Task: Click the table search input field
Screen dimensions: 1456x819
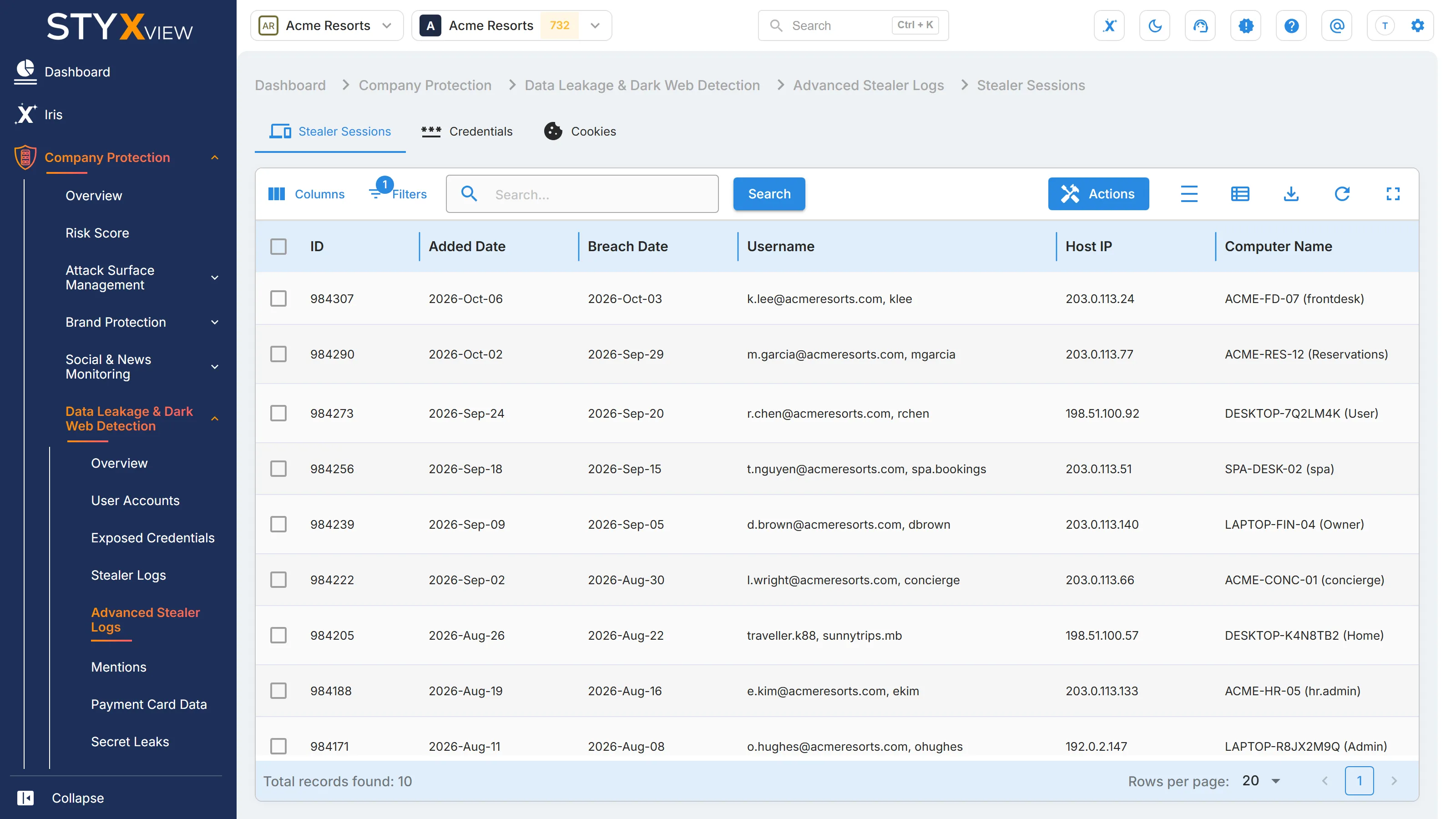Action: tap(582, 194)
